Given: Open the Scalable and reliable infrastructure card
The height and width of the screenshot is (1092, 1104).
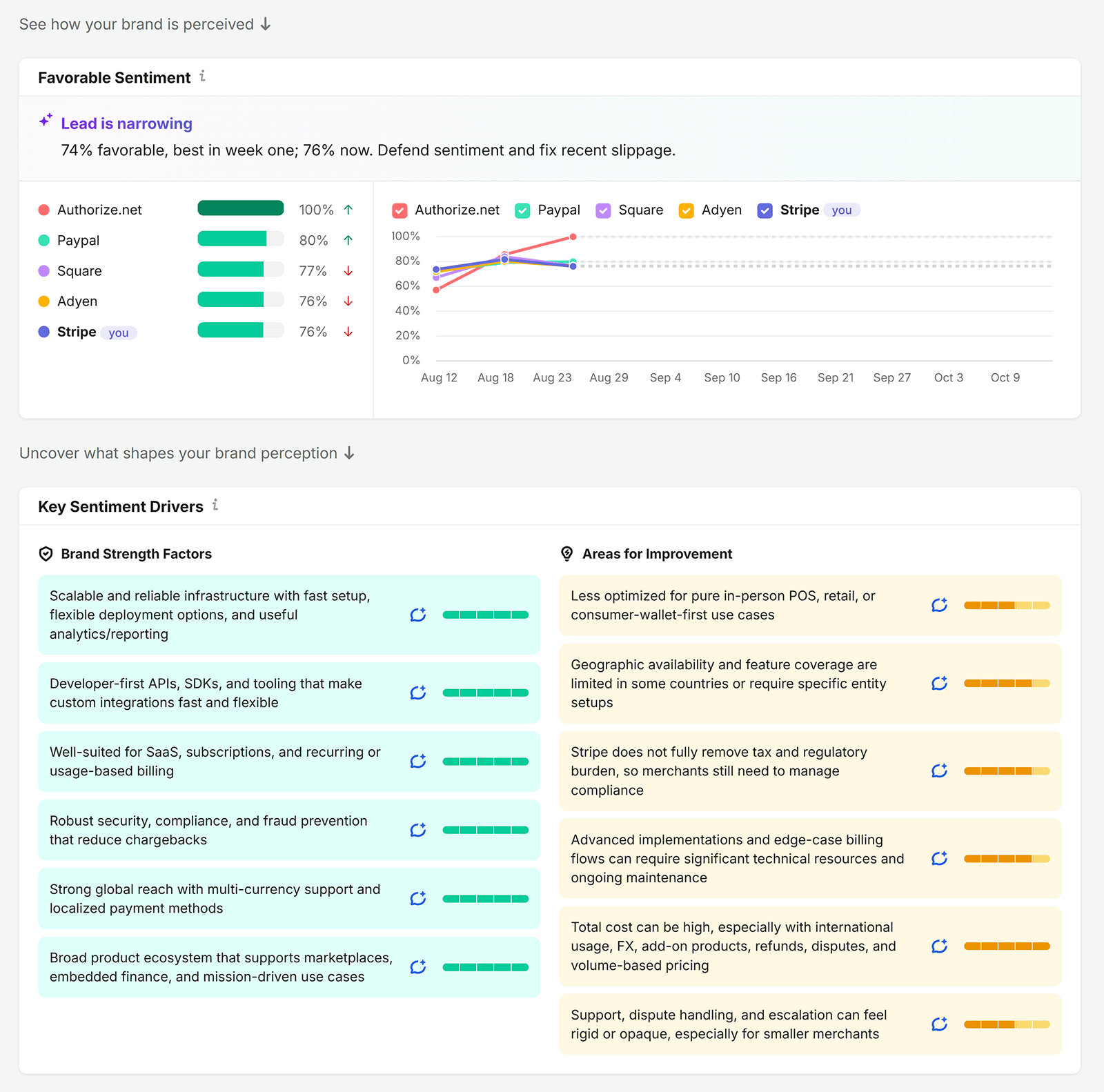Looking at the screenshot, I should (289, 615).
